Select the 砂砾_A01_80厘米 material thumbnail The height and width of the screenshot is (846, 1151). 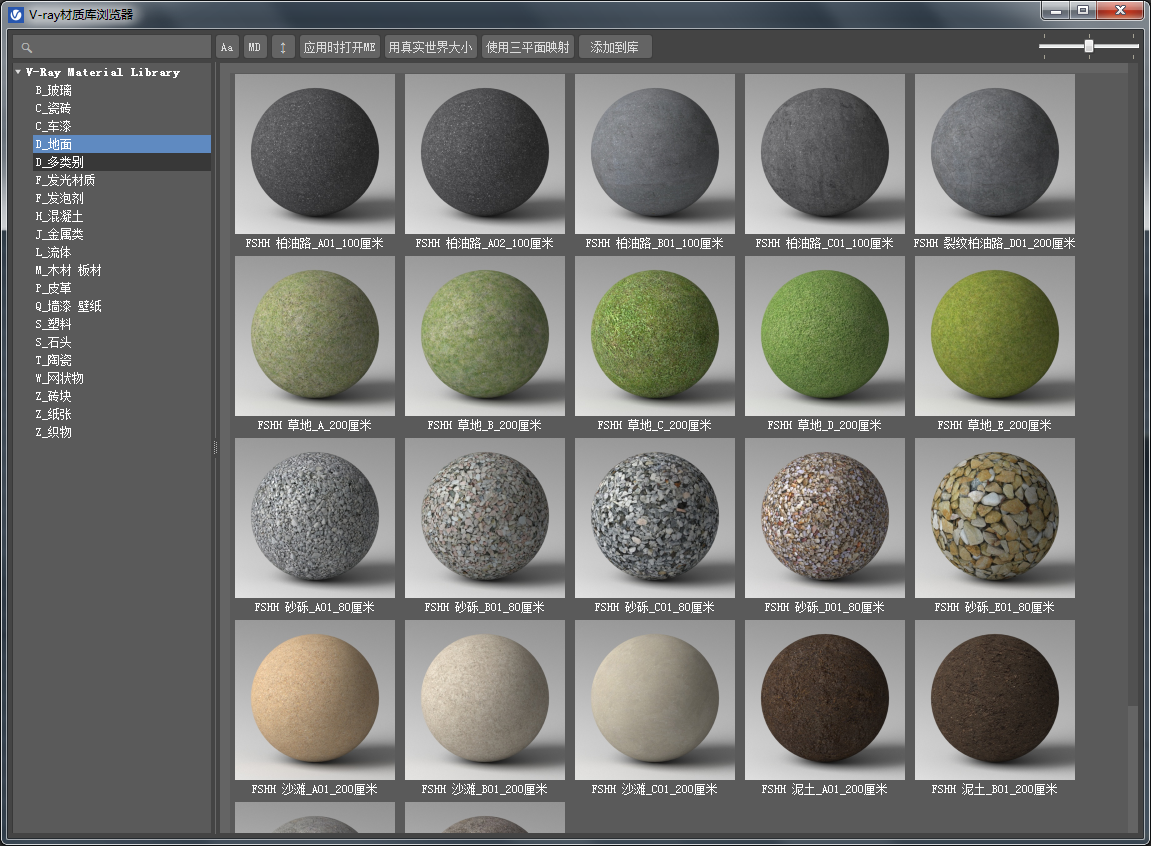[315, 518]
